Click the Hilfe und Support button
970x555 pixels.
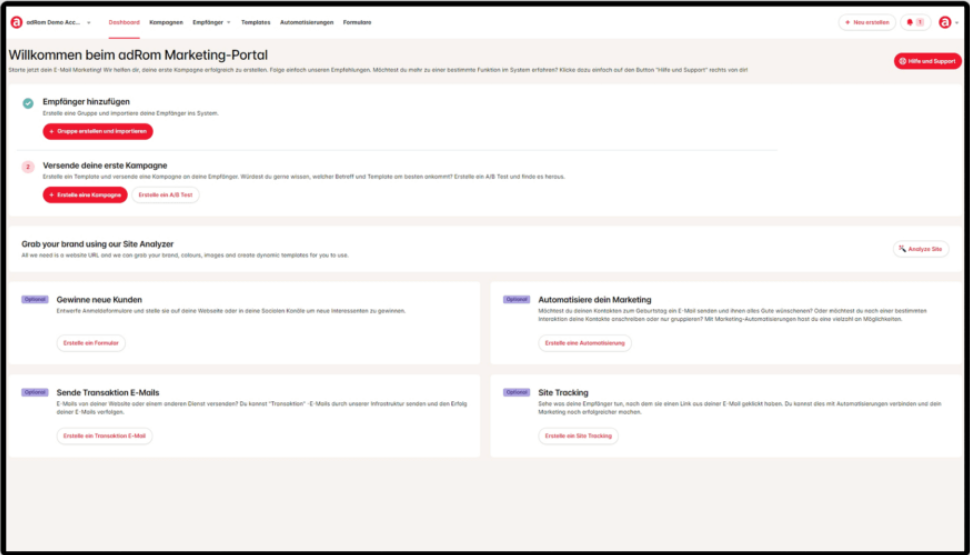(927, 61)
